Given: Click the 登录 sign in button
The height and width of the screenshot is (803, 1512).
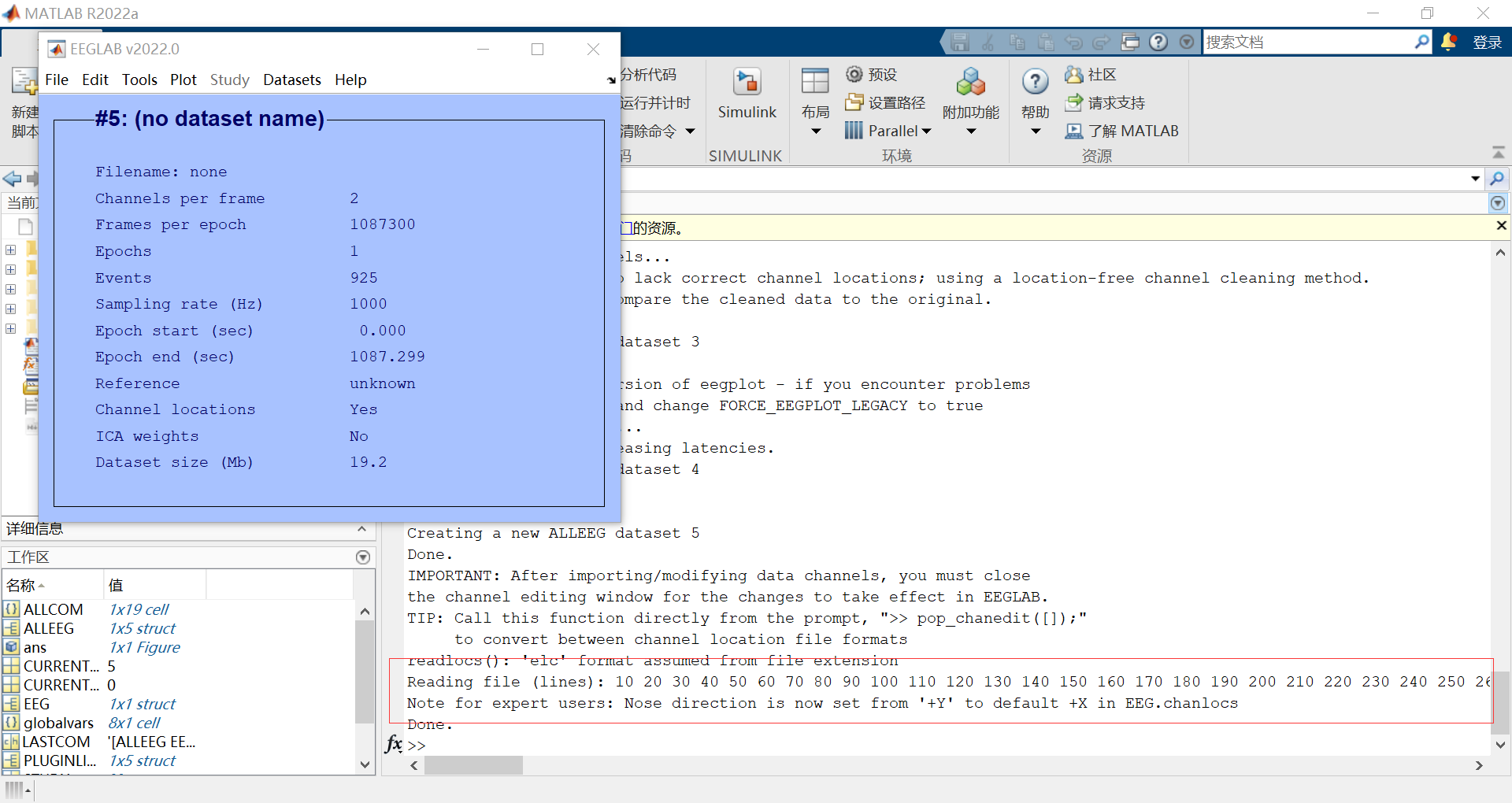Looking at the screenshot, I should pyautogui.click(x=1487, y=42).
